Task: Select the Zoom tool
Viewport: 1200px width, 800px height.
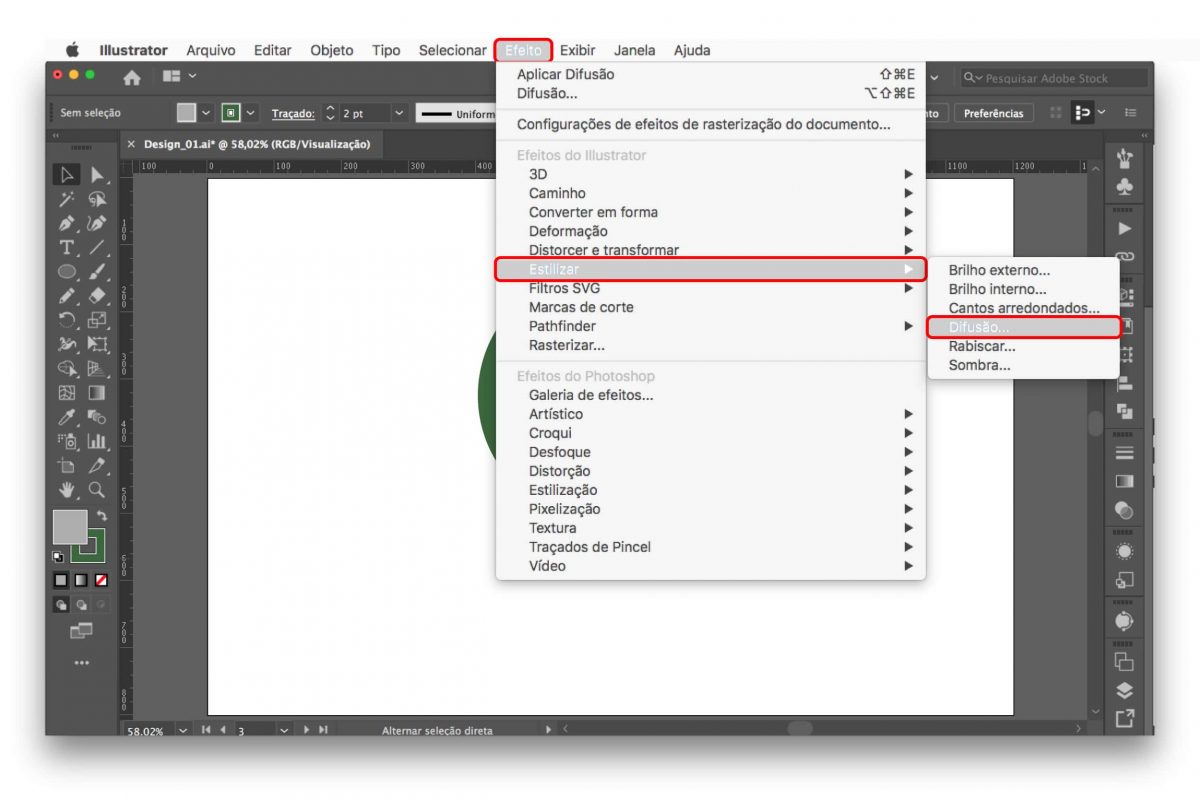Action: tap(97, 490)
